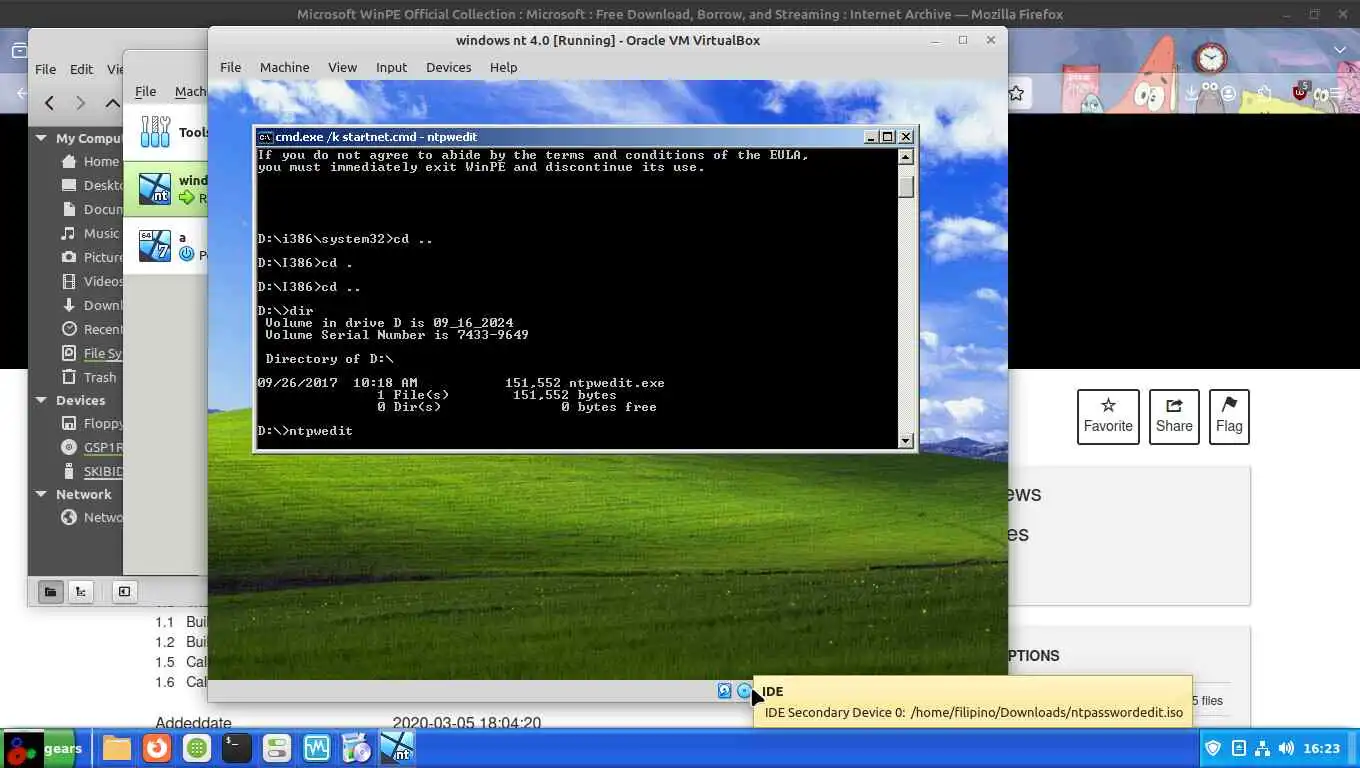Open SKIBID USB drive in sidebar
The width and height of the screenshot is (1360, 768).
[x=91, y=471]
